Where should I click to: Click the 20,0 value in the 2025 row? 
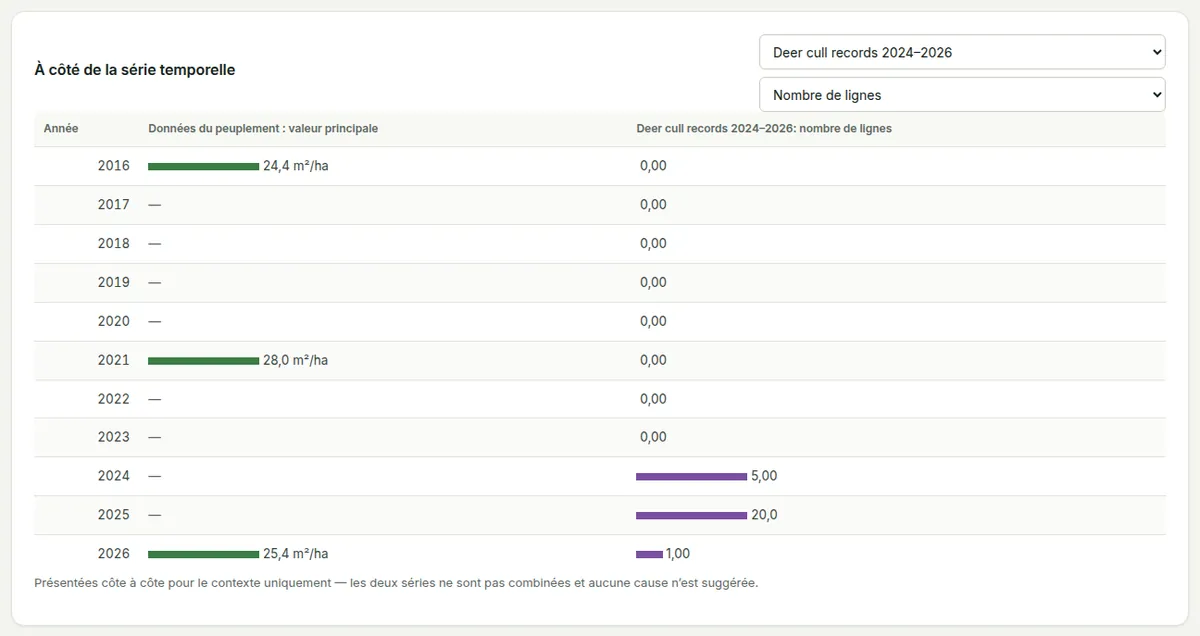point(764,515)
